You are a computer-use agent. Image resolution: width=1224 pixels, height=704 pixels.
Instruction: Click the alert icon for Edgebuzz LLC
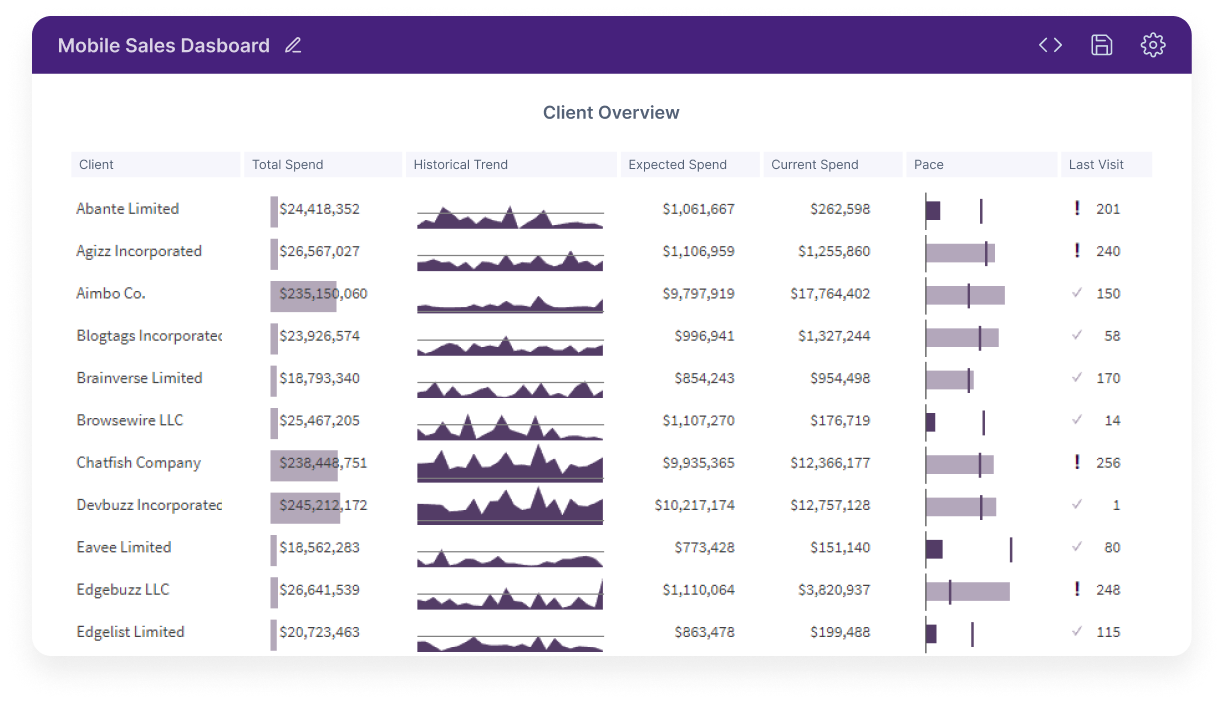(x=1077, y=589)
